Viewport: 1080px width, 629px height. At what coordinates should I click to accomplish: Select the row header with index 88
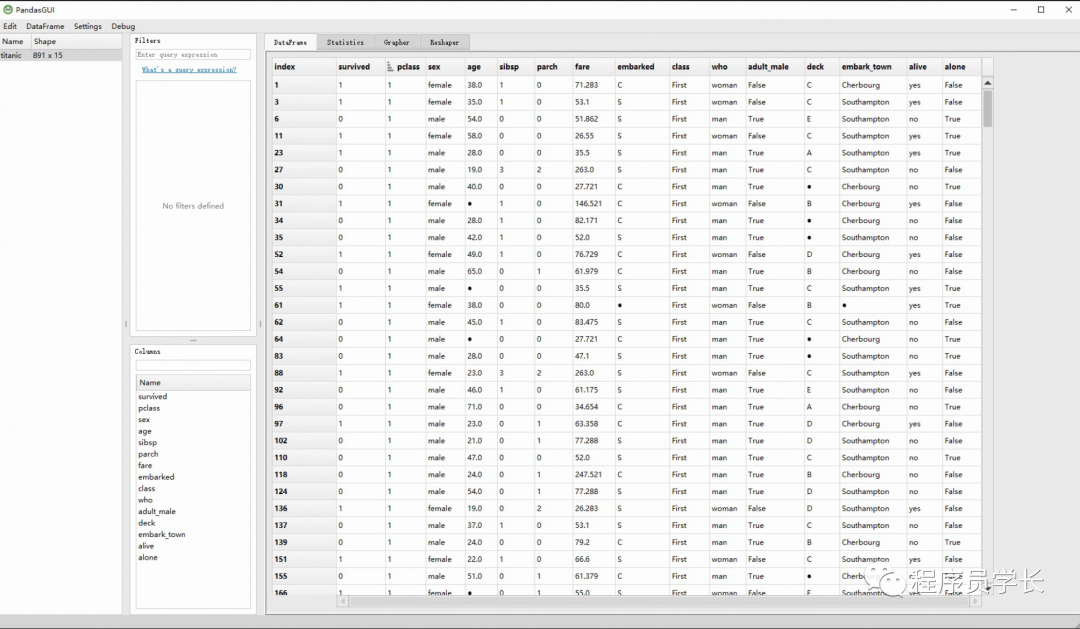click(x=304, y=373)
